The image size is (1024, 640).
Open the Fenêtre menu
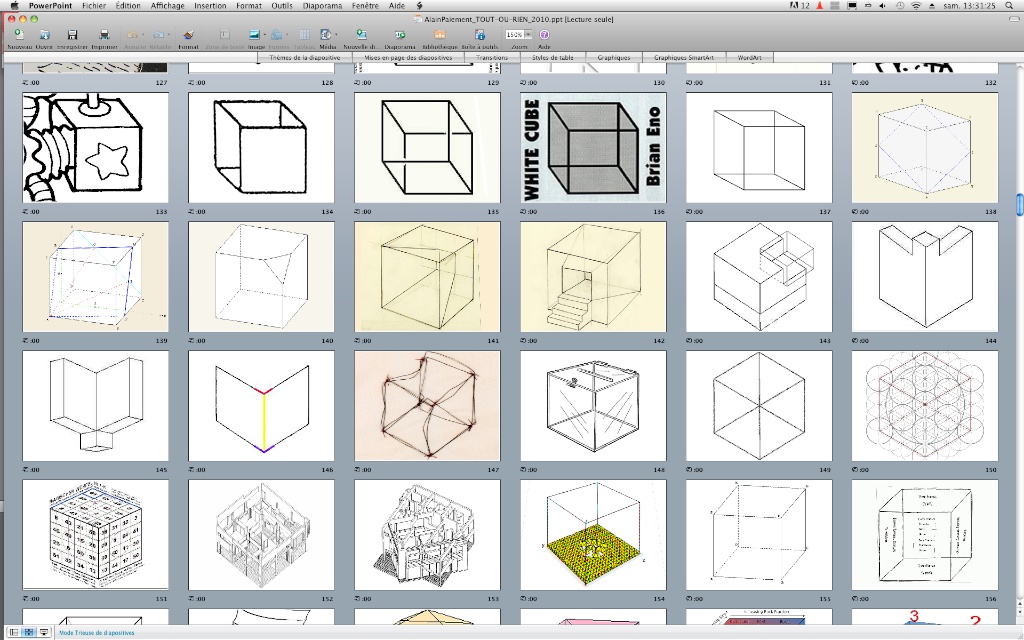coord(365,6)
